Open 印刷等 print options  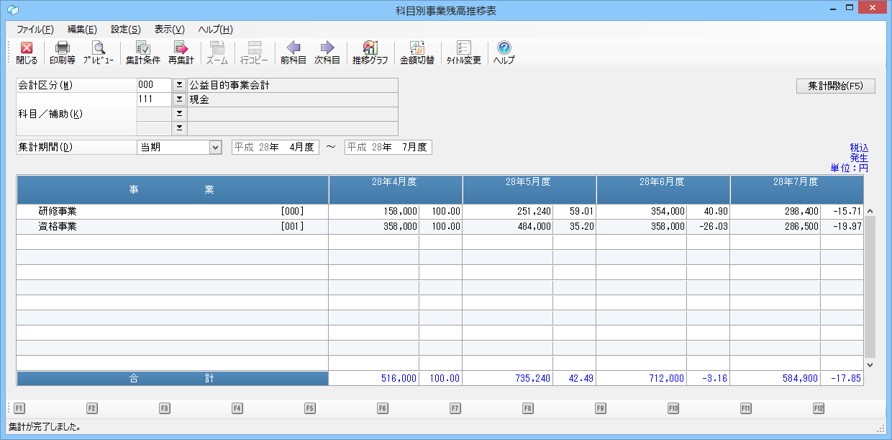click(x=62, y=53)
